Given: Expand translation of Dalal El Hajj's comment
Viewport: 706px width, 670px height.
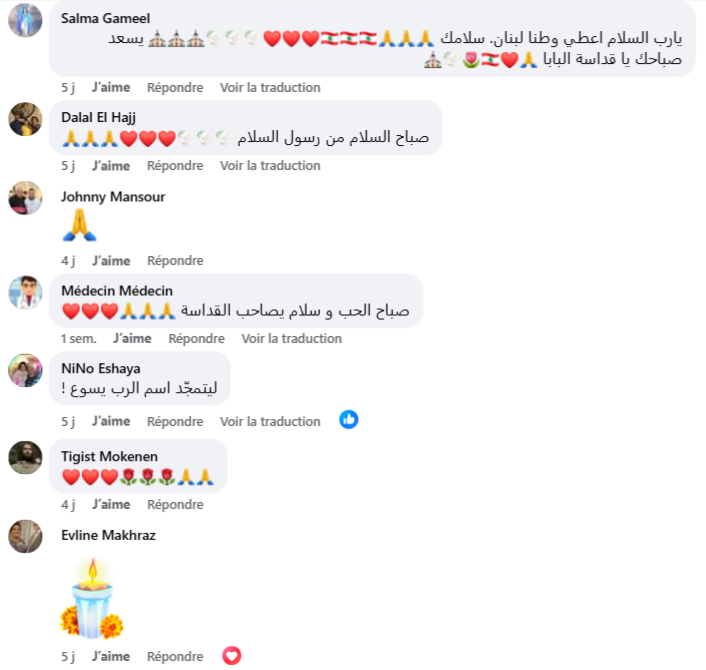Looking at the screenshot, I should 270,166.
